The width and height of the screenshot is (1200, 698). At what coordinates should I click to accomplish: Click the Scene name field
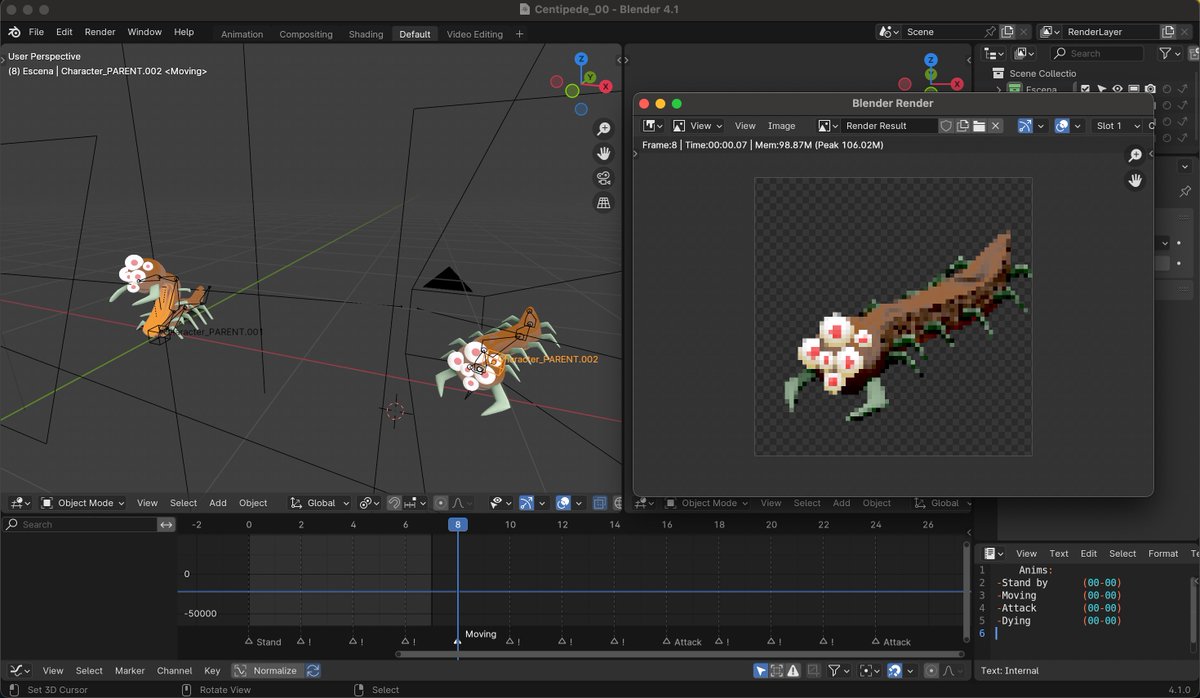943,32
